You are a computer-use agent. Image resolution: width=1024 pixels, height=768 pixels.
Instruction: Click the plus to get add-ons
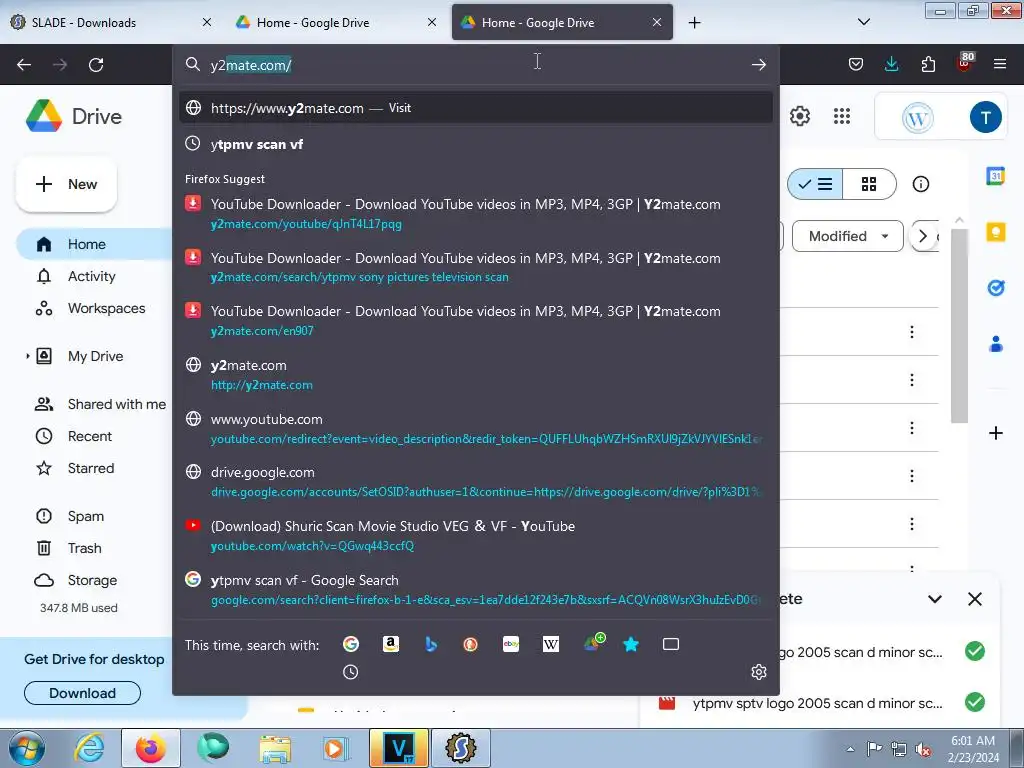(x=995, y=432)
